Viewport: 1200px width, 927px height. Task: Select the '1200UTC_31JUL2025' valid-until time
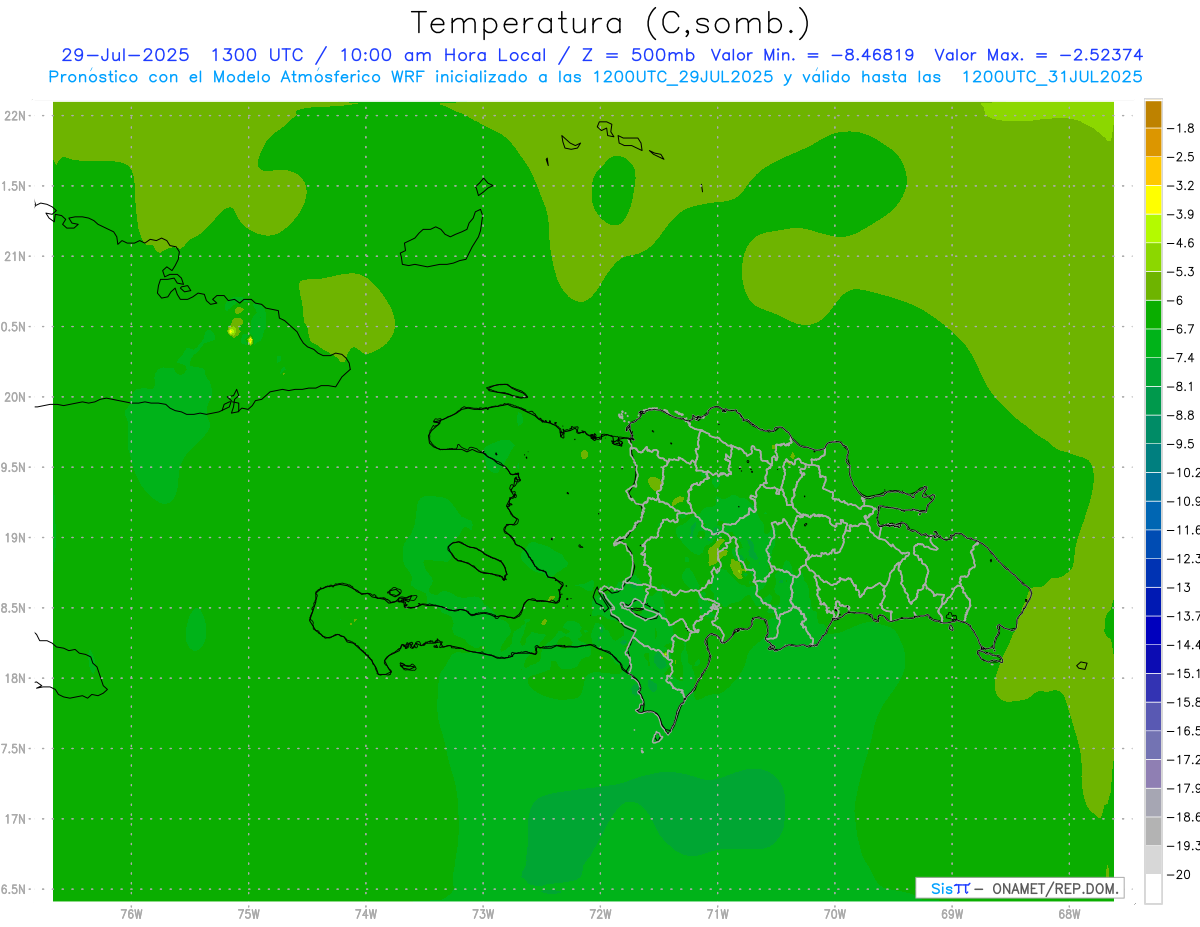point(1052,76)
